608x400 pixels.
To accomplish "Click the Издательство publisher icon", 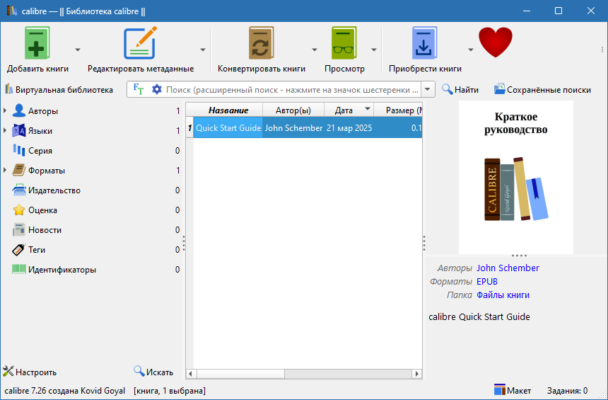I will point(19,190).
